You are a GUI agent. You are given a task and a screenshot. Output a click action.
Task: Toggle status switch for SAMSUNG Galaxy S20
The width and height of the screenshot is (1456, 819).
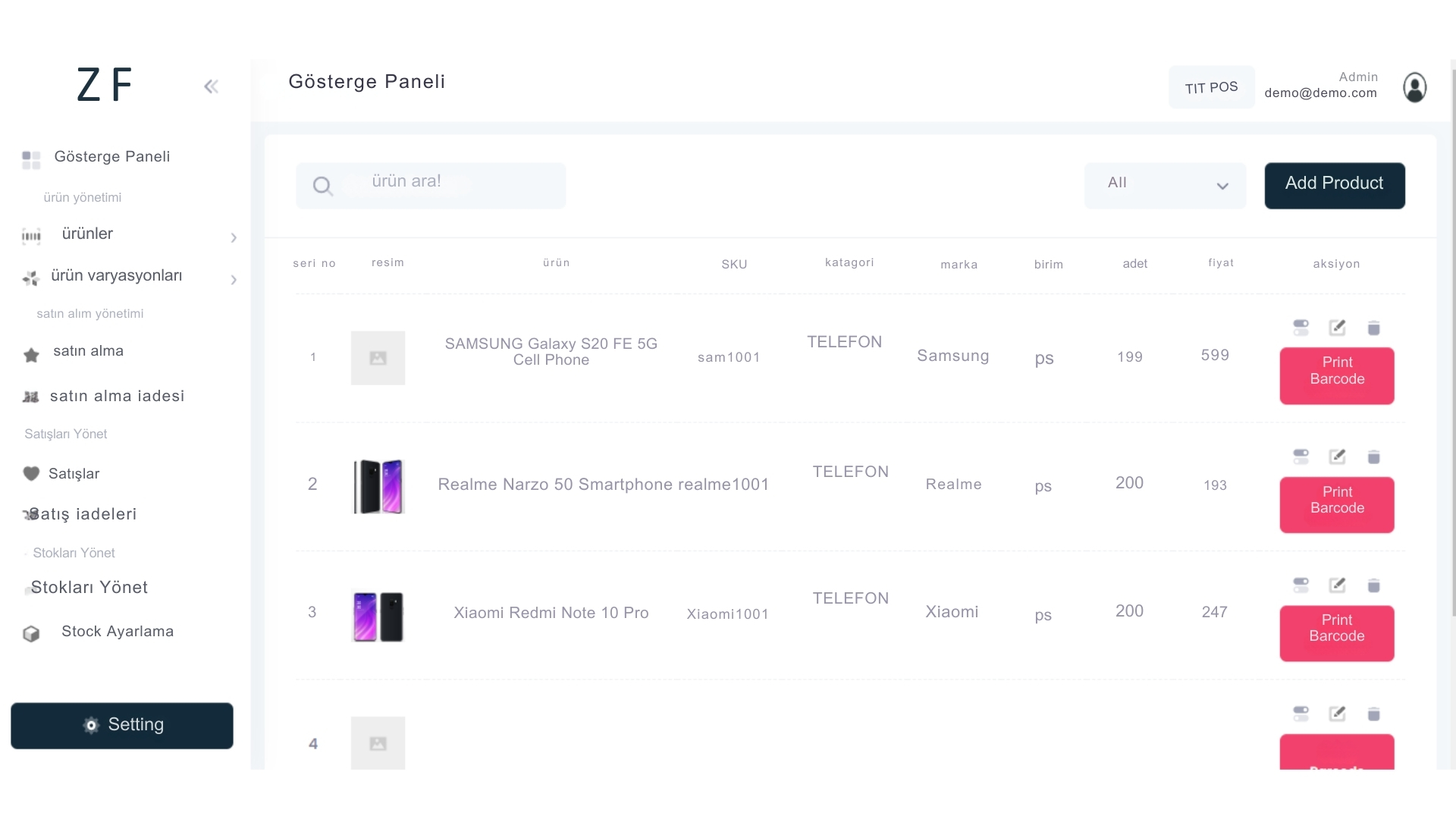point(1301,328)
